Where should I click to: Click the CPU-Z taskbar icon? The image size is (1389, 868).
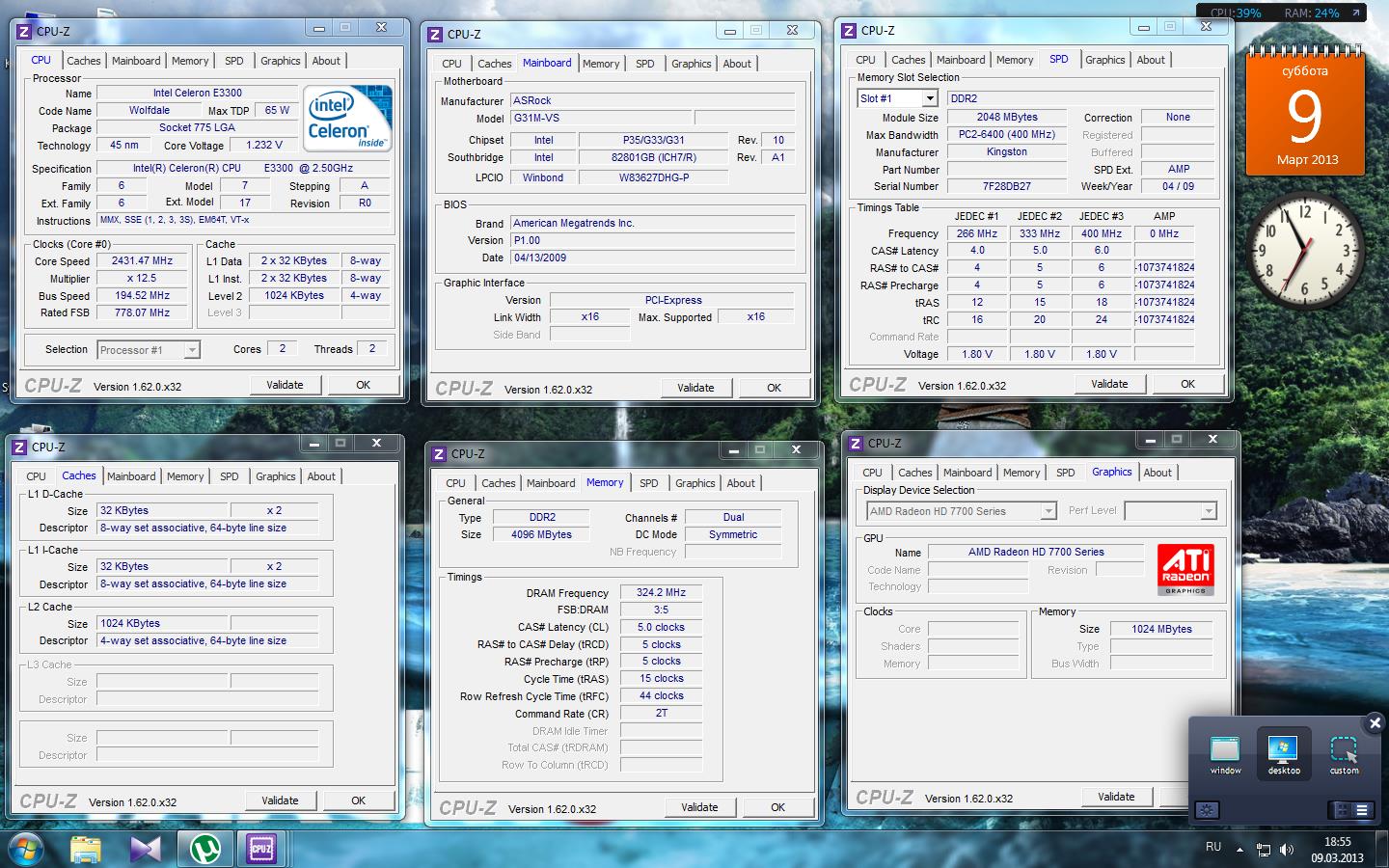coord(261,848)
